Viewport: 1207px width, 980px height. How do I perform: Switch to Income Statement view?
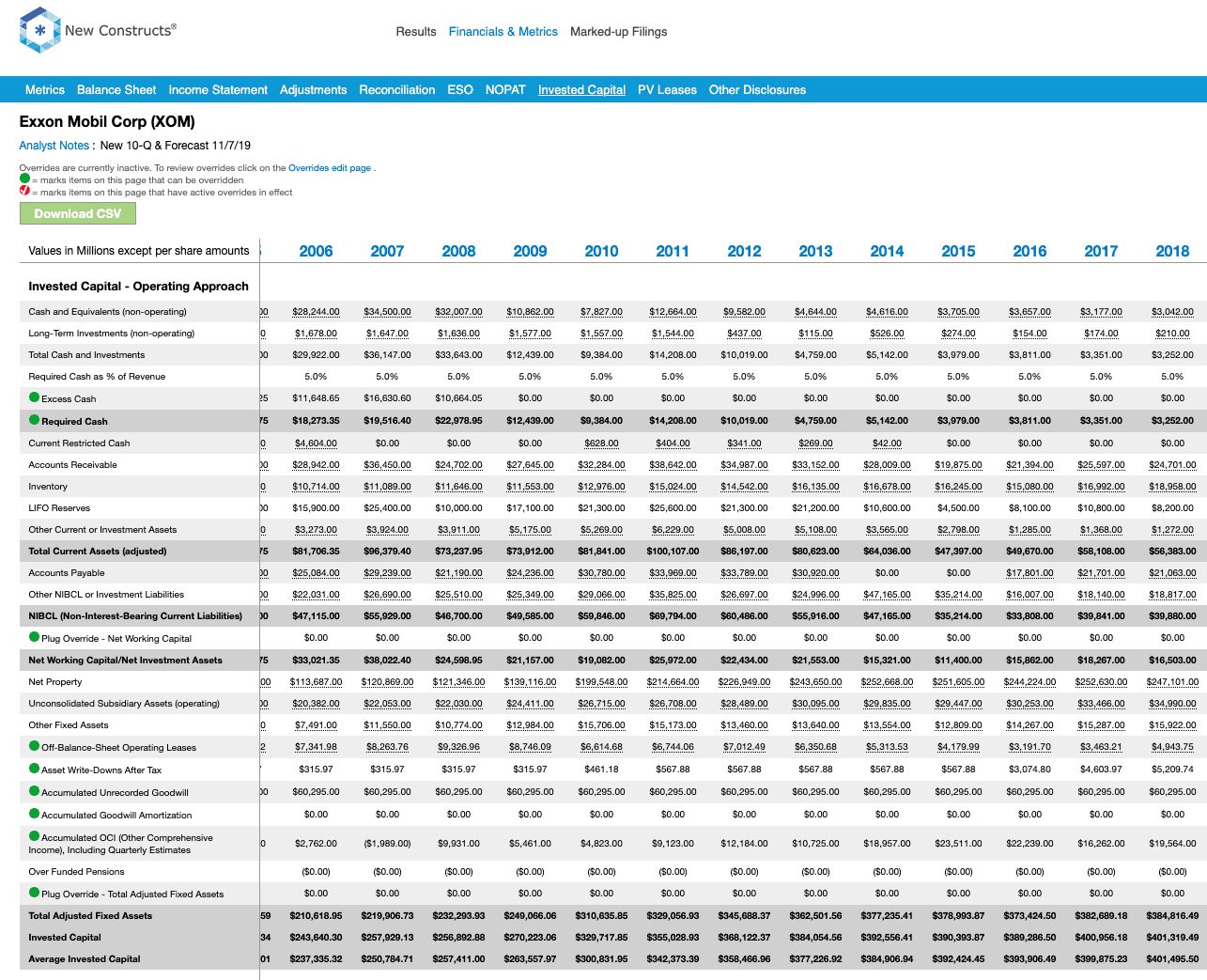tap(218, 90)
